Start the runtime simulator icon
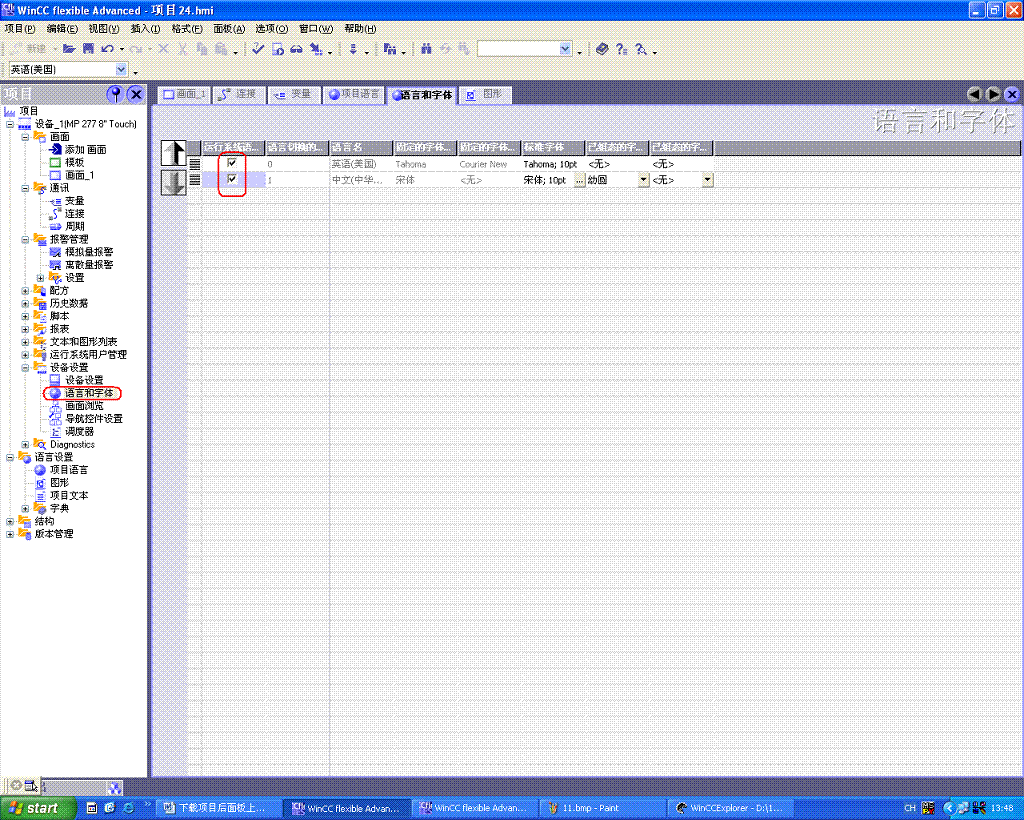Viewport: 1024px width, 820px height. [278, 49]
